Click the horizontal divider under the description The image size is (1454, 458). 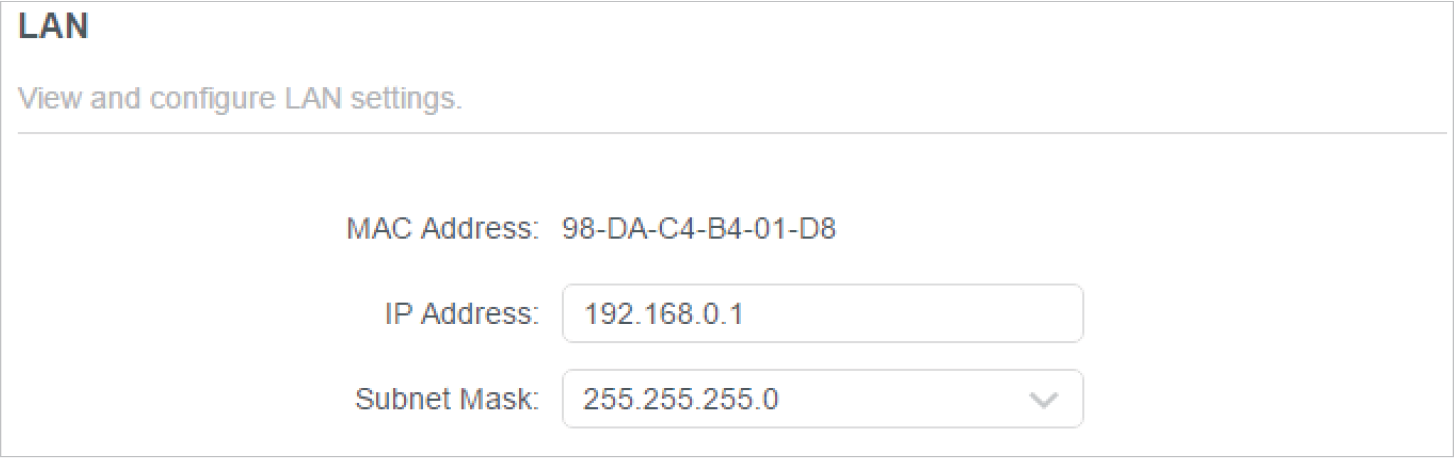732,132
